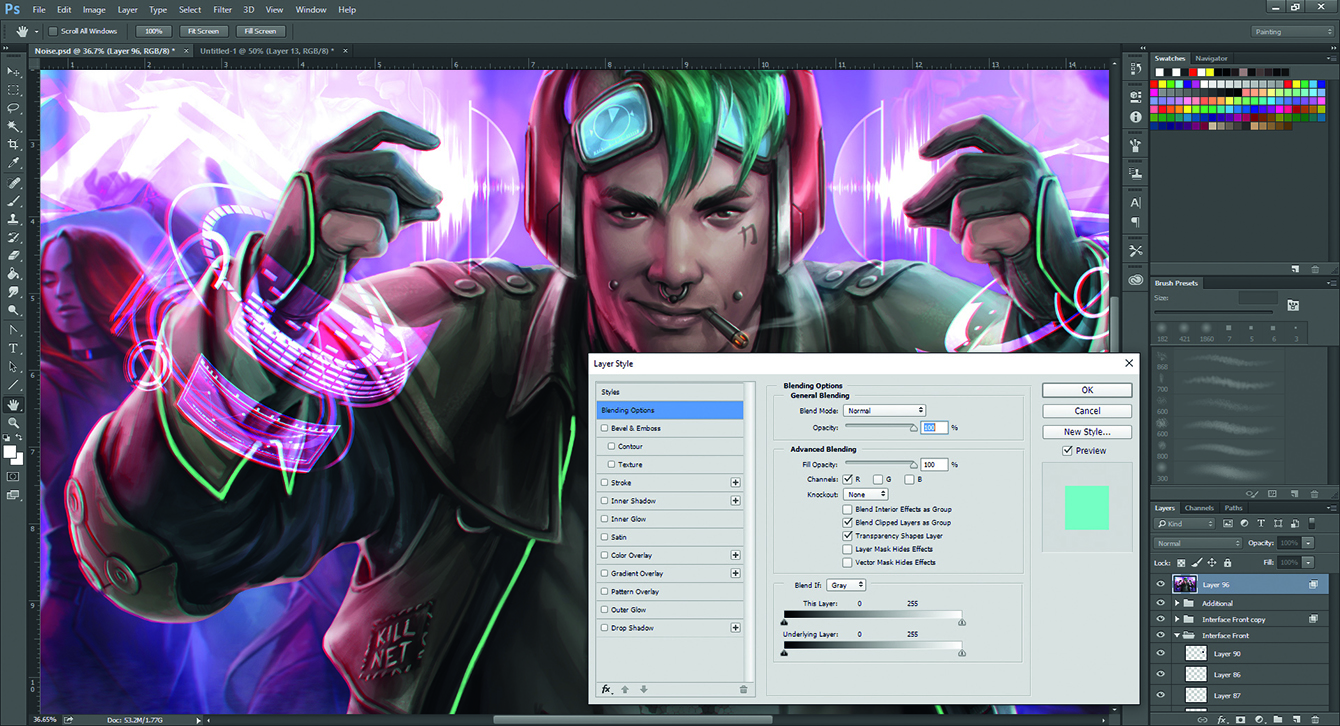Switch to the Navigator tab

pos(1212,58)
